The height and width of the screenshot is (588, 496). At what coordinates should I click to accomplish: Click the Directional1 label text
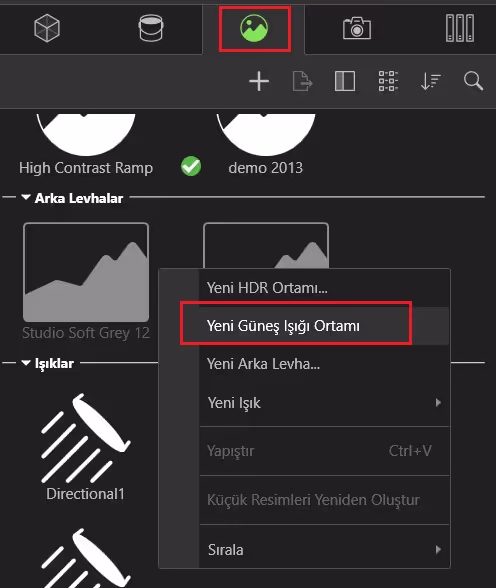(x=85, y=494)
